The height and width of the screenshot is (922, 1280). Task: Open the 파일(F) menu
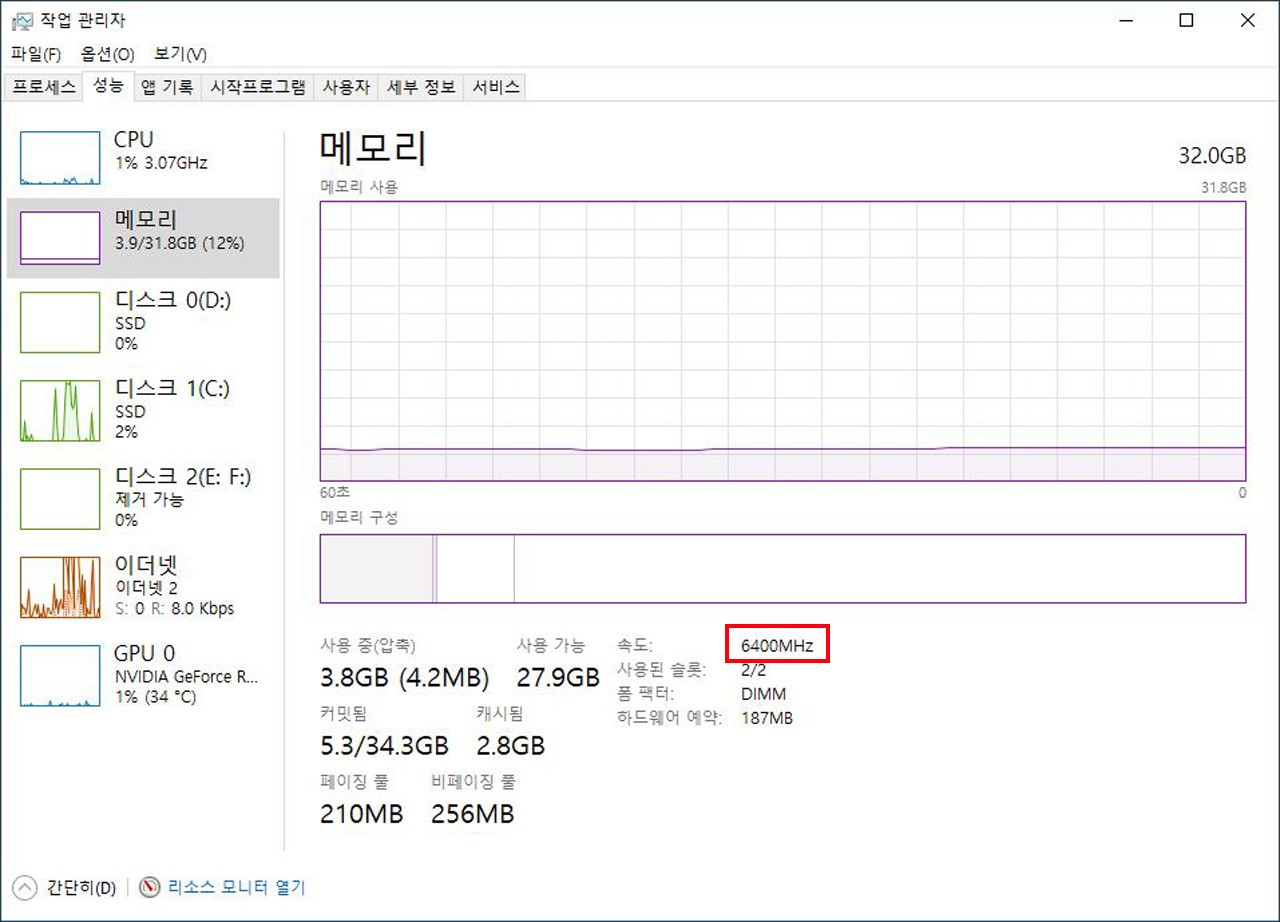36,54
